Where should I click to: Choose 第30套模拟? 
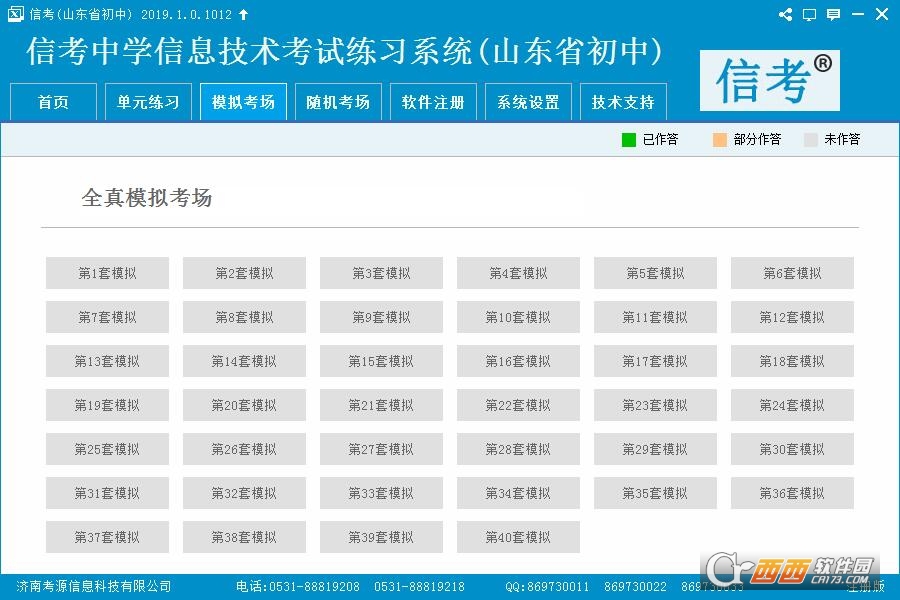[x=792, y=449]
